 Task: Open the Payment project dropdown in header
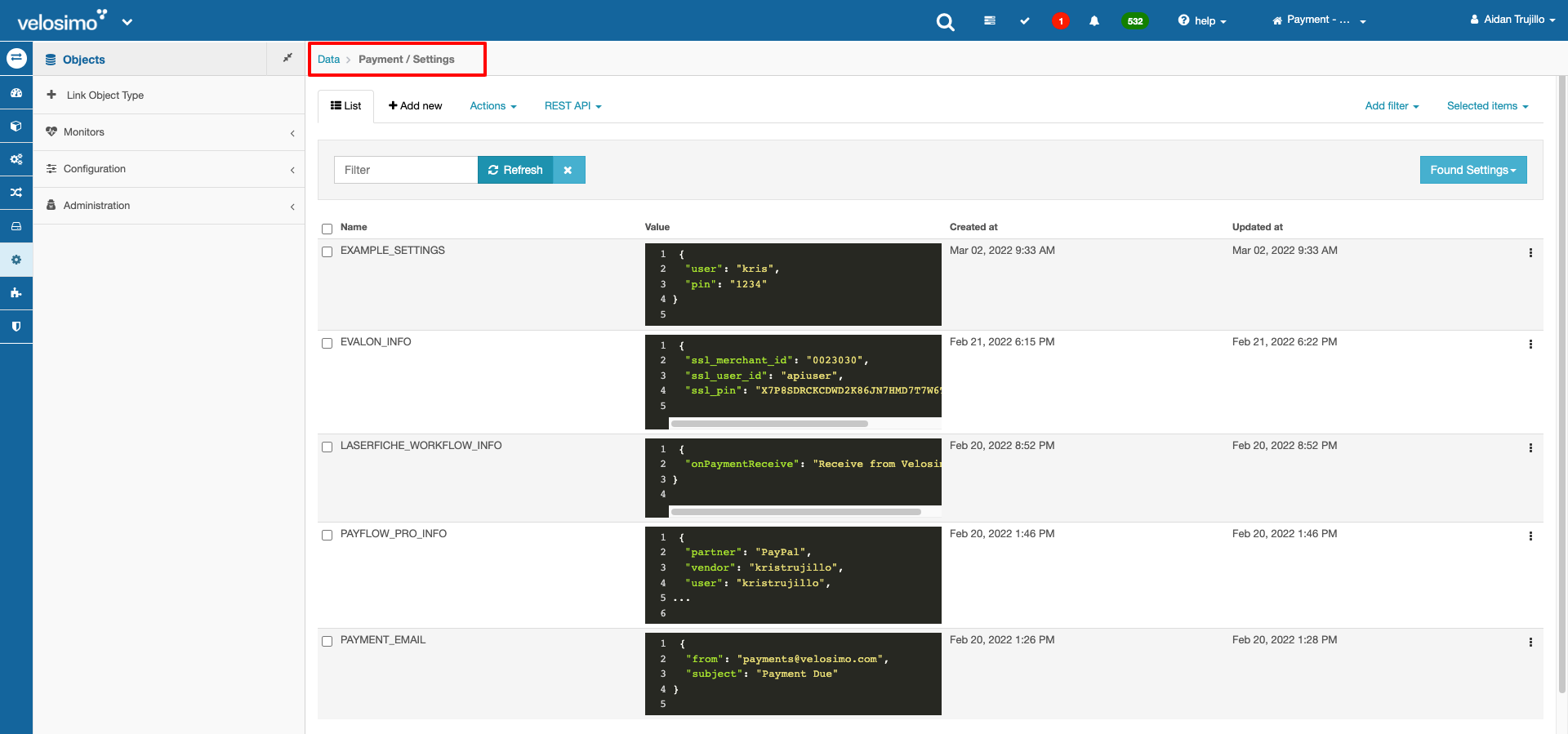tap(1319, 20)
